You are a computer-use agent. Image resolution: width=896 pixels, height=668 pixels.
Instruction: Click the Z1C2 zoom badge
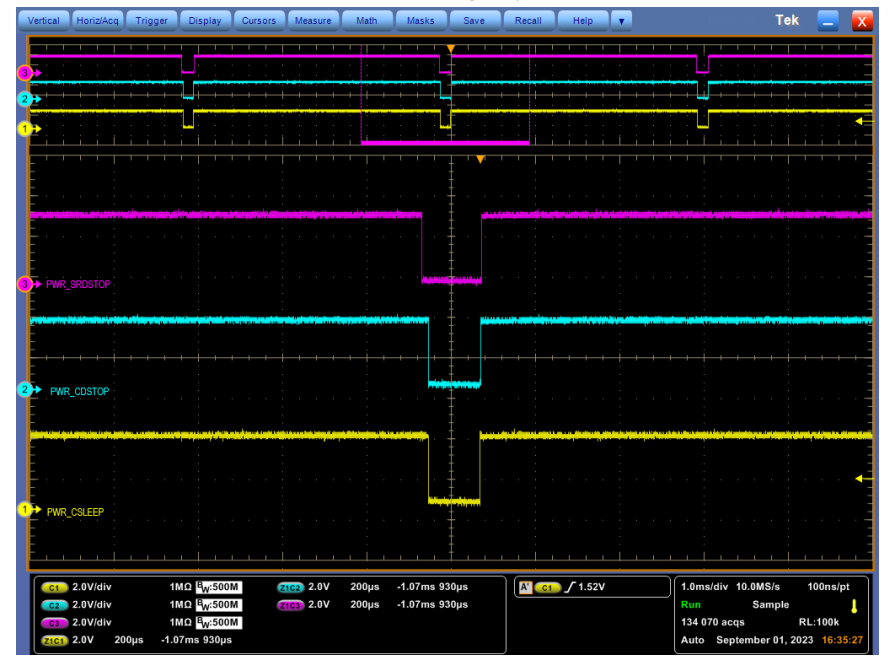(289, 588)
